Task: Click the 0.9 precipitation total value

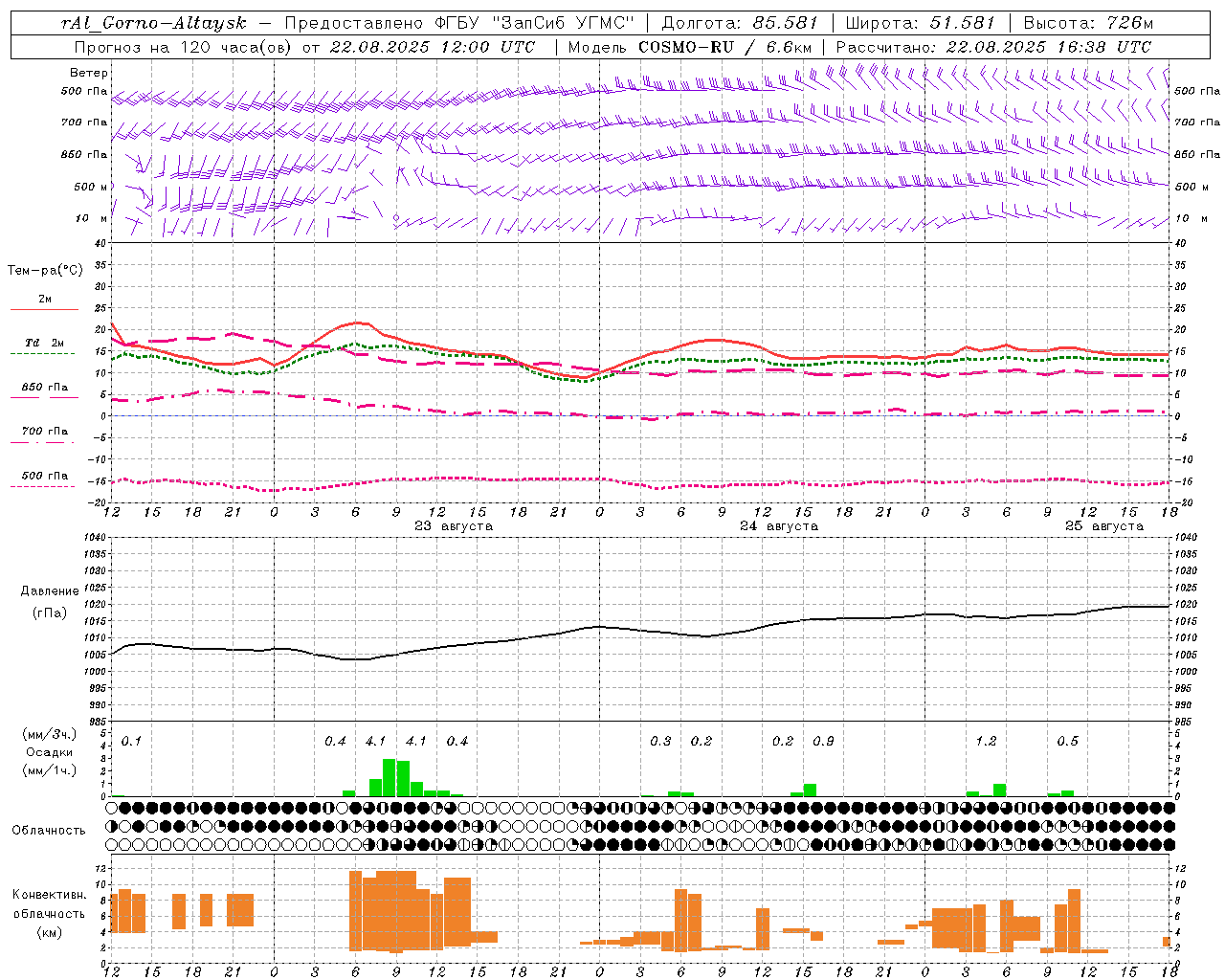Action: 823,742
